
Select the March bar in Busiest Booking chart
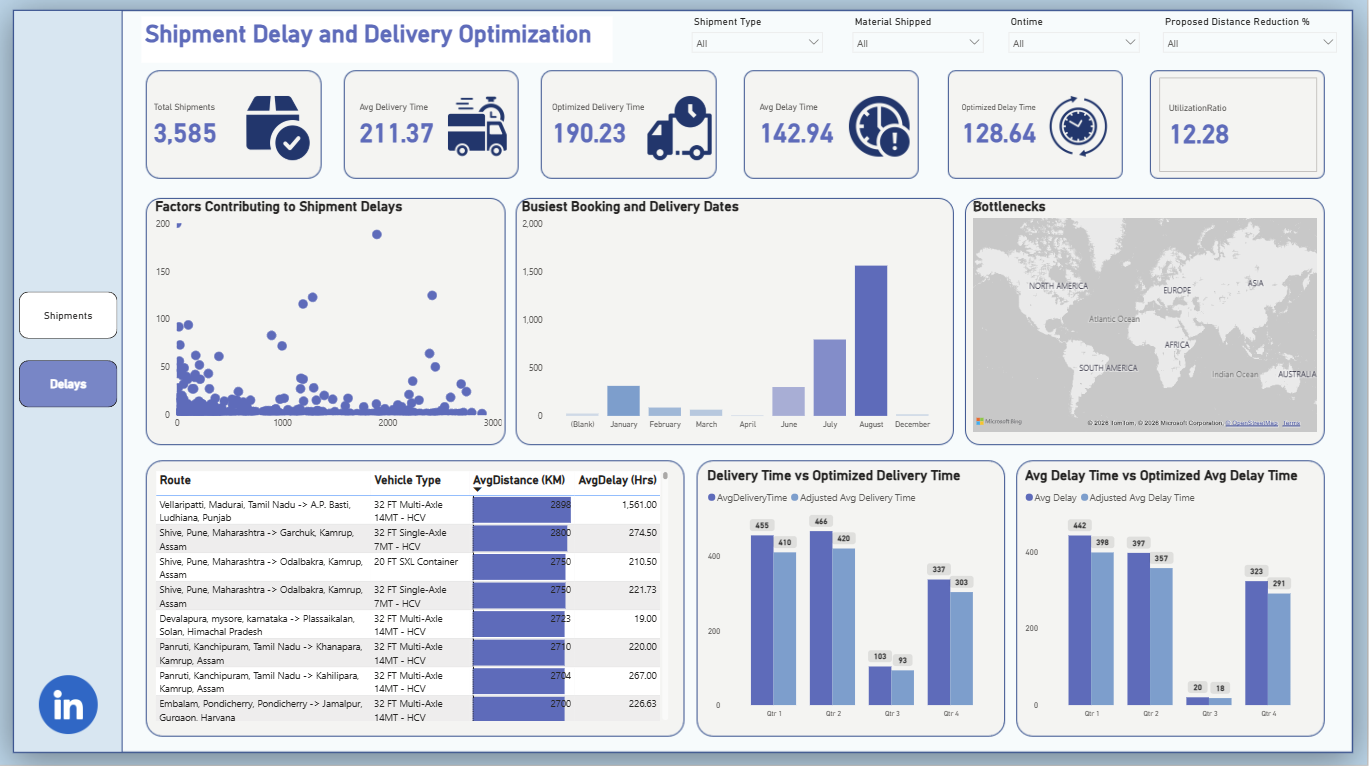(705, 413)
